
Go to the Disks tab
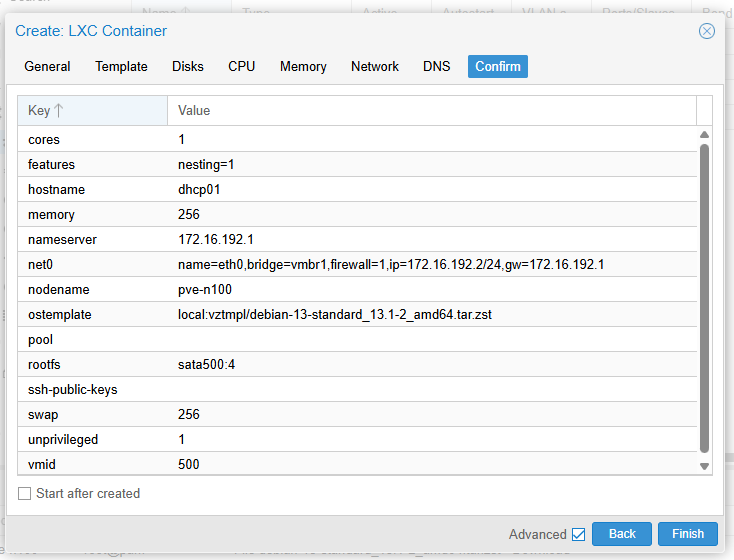[188, 67]
